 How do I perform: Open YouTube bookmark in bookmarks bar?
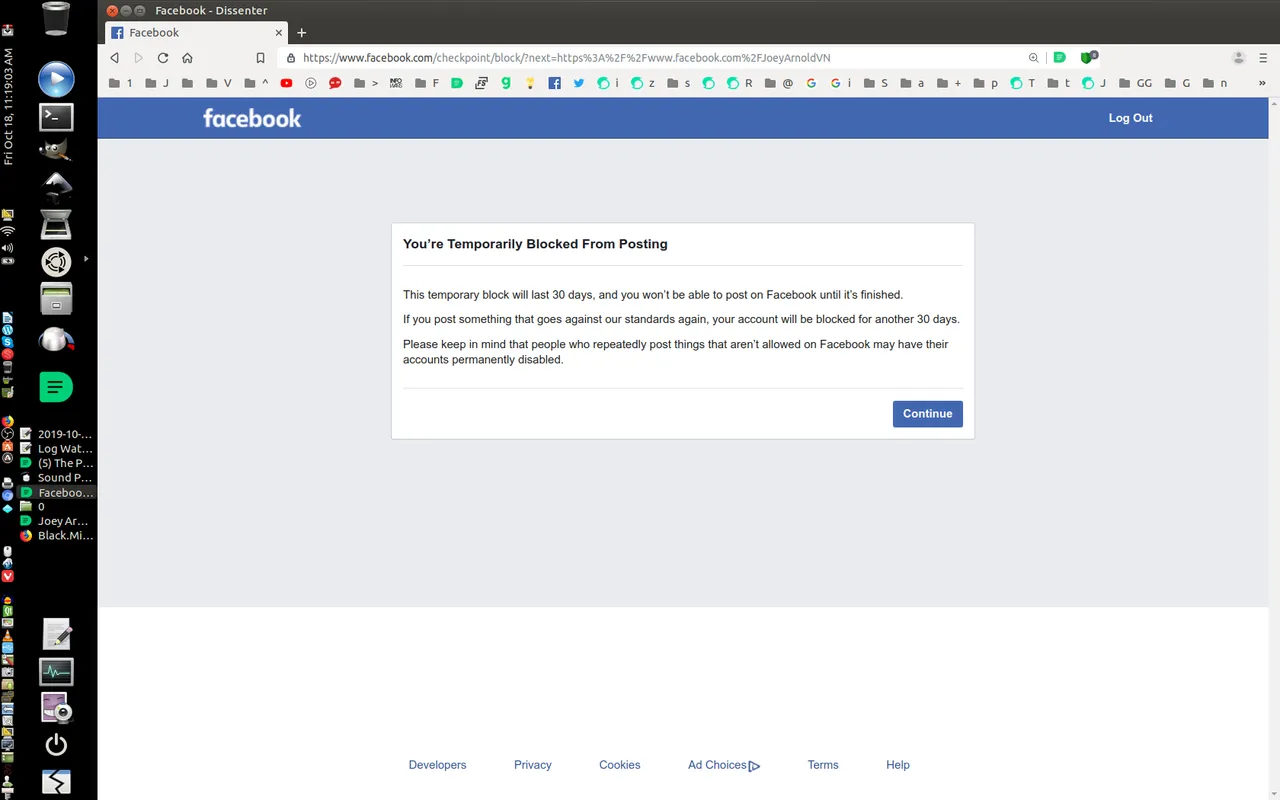287,83
